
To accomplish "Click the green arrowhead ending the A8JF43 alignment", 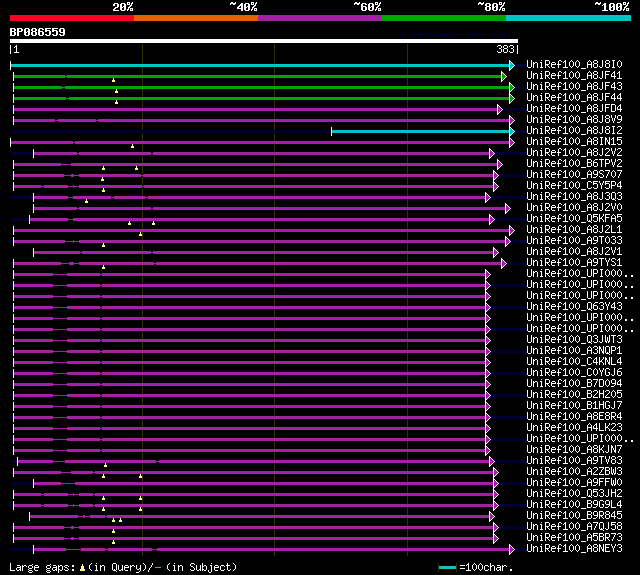I will [x=512, y=87].
